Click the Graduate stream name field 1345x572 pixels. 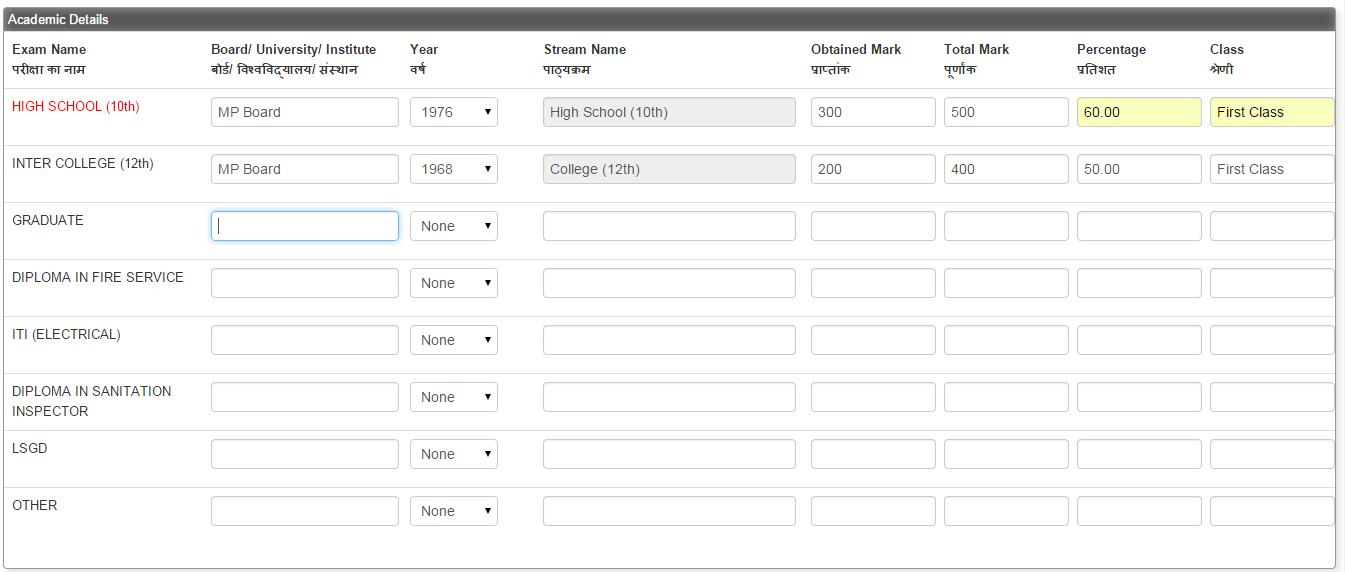coord(669,226)
